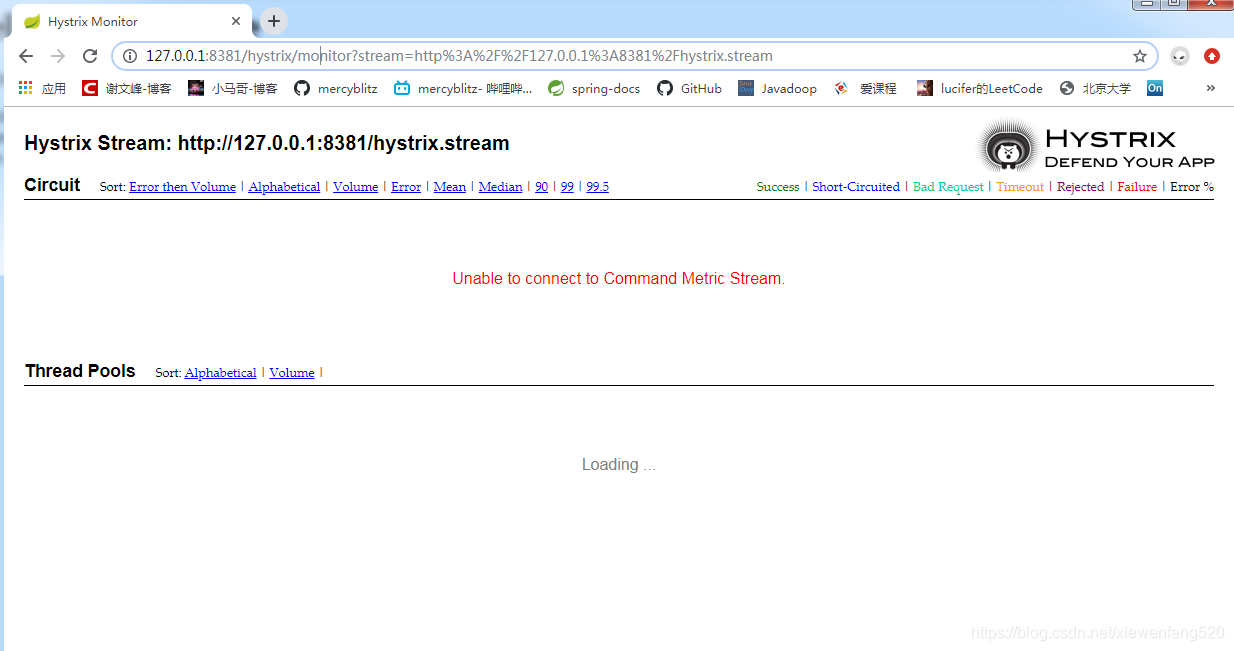Sort thread pools by Volume
The height and width of the screenshot is (651, 1234).
click(x=292, y=373)
